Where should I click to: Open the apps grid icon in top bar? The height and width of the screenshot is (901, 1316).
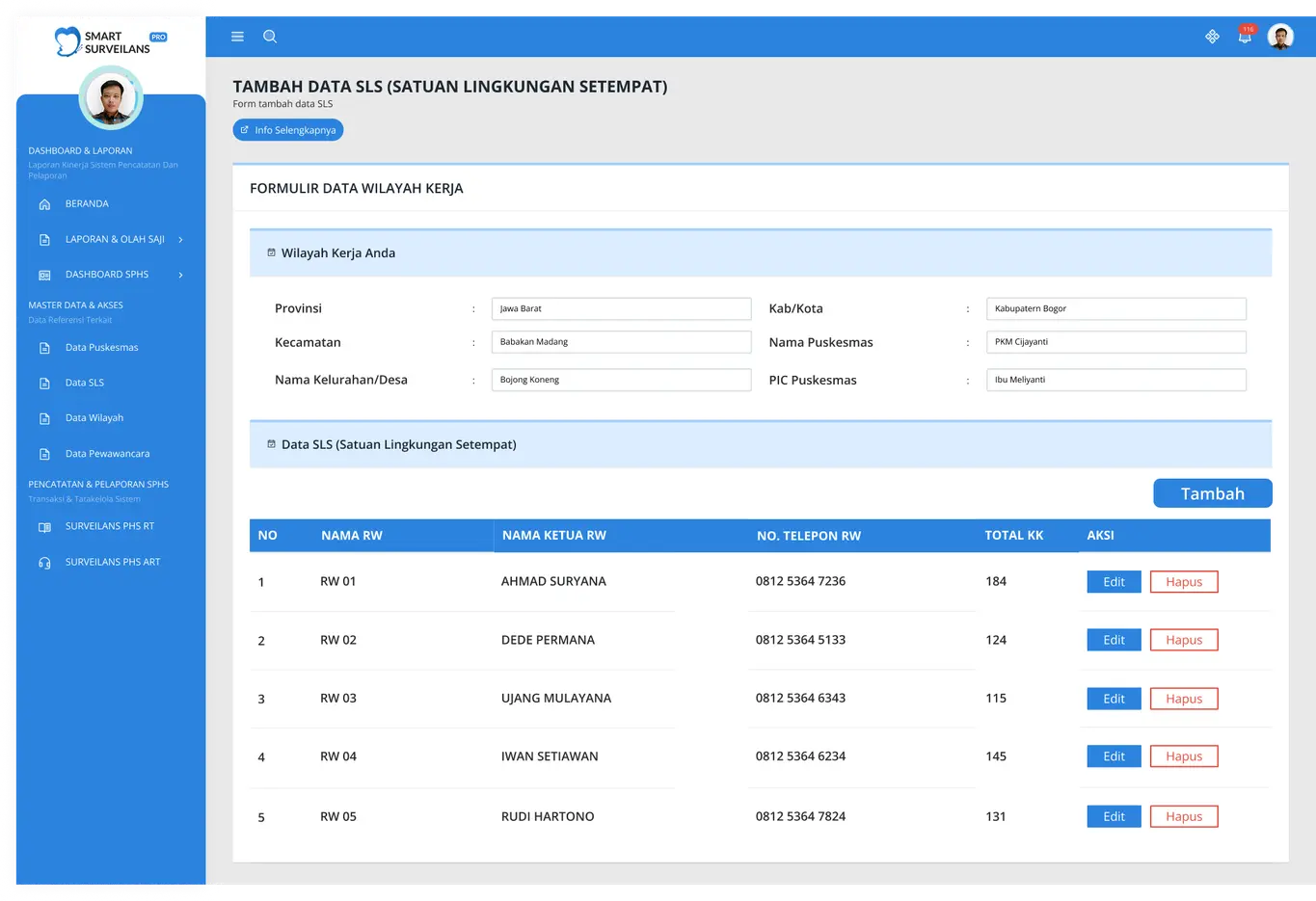click(1212, 37)
